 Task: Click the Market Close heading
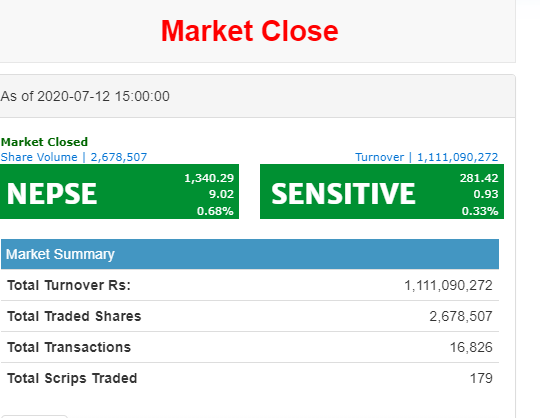coord(250,31)
